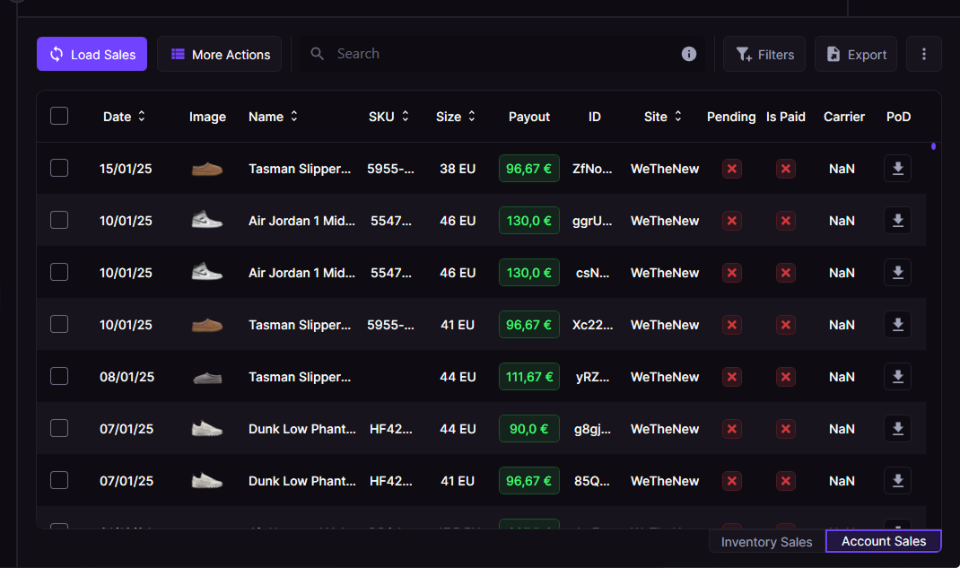Click the date 08/01/25
This screenshot has width=960, height=568.
click(x=127, y=377)
